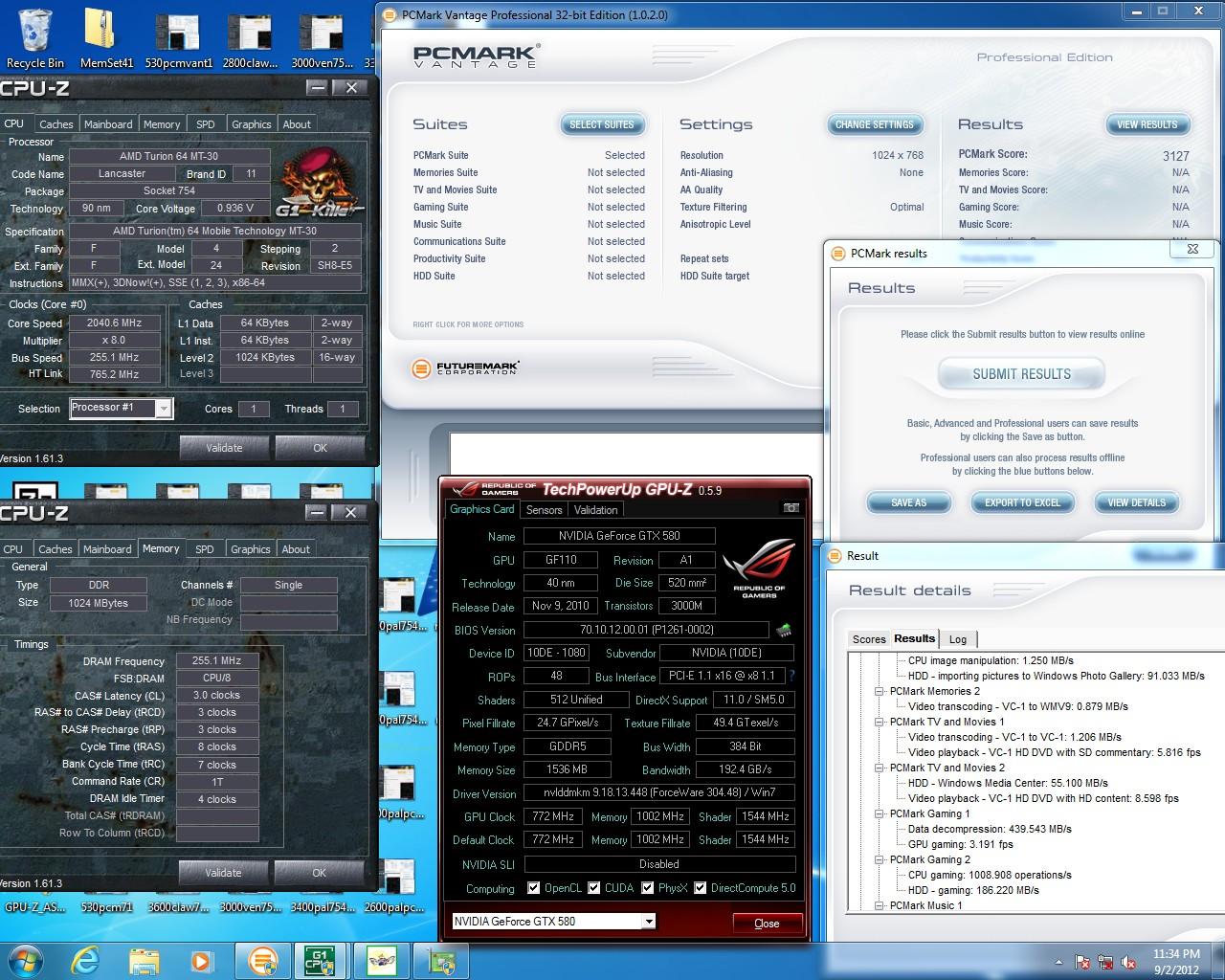The width and height of the screenshot is (1225, 980).
Task: Open Windows Explorer from taskbar
Action: click(144, 961)
